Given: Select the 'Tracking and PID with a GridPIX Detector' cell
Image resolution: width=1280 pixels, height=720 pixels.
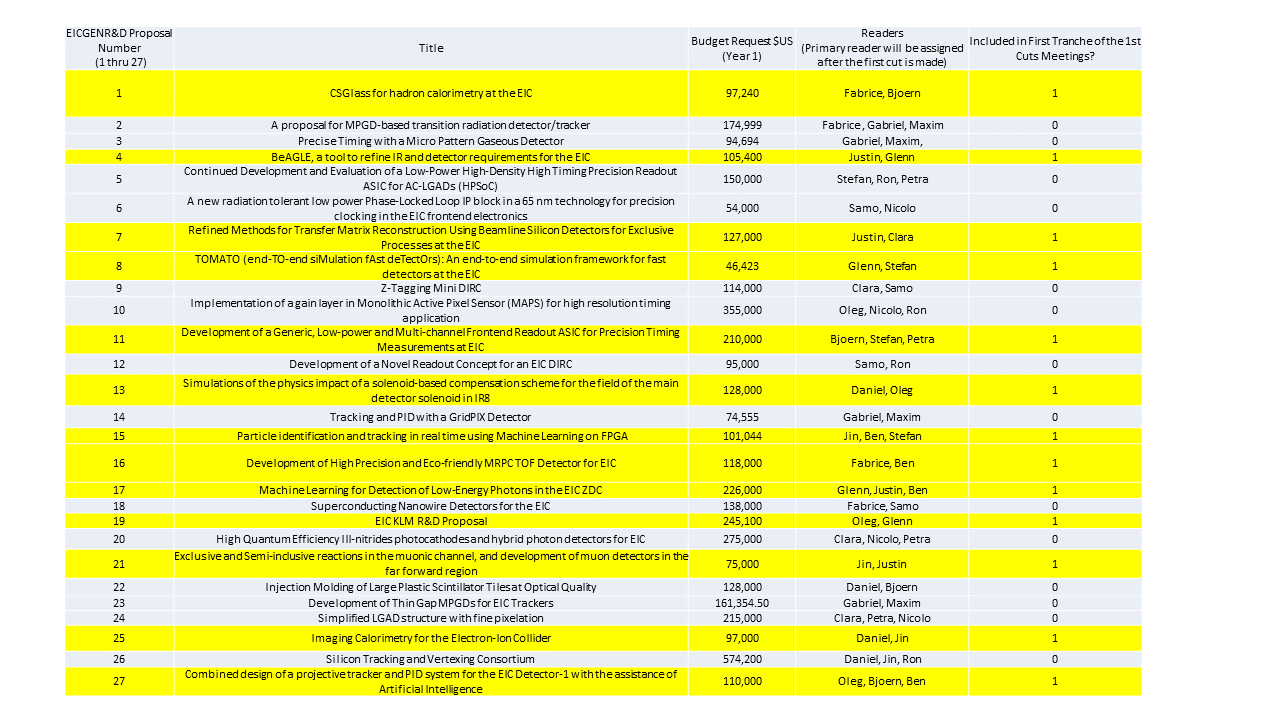Looking at the screenshot, I should click(x=431, y=417).
